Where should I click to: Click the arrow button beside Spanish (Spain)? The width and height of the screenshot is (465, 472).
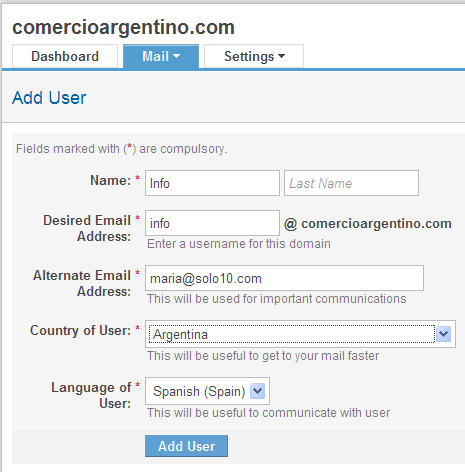click(x=258, y=391)
